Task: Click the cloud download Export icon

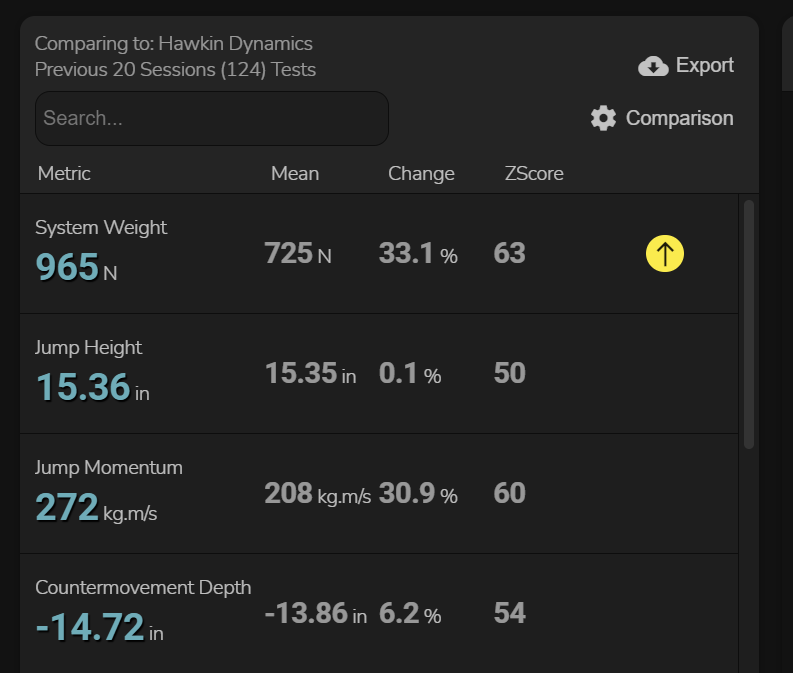Action: pos(653,66)
